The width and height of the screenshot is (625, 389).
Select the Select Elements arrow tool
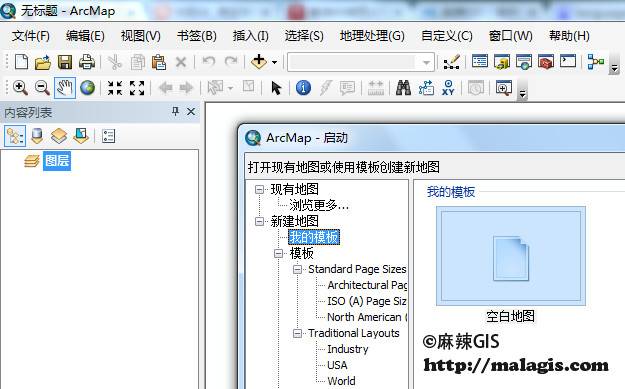[x=276, y=88]
